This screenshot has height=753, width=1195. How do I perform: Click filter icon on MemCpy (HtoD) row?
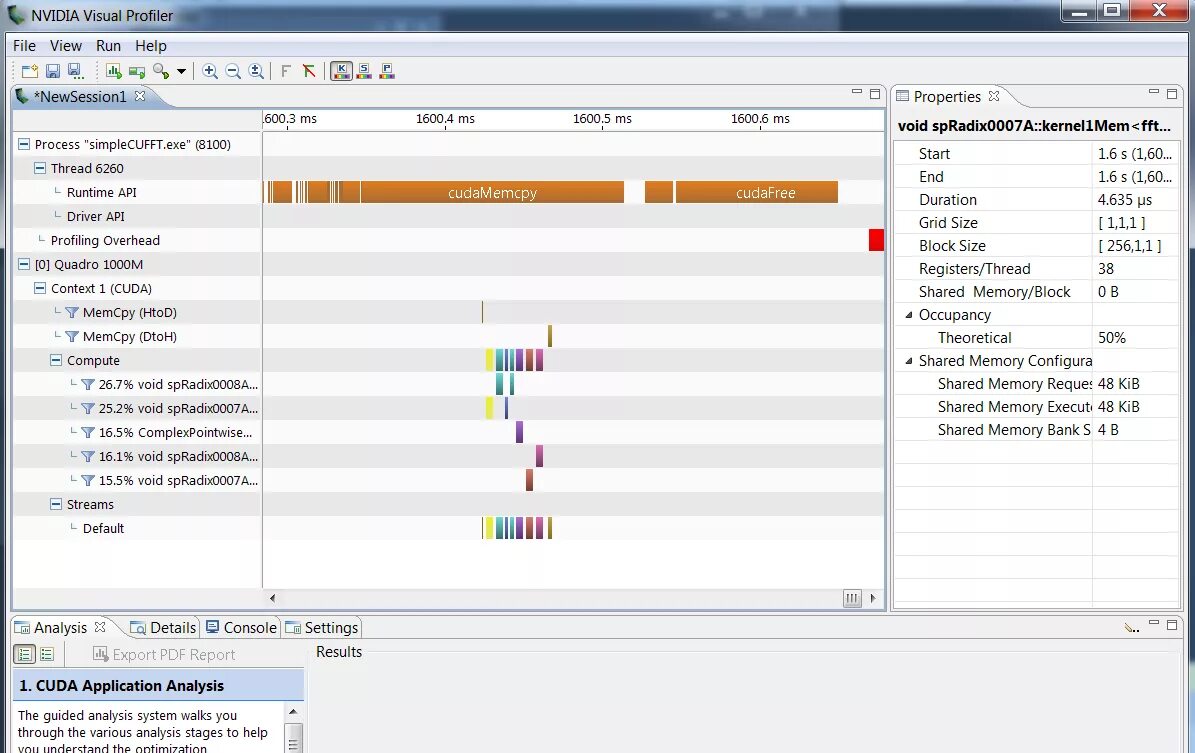pyautogui.click(x=72, y=312)
